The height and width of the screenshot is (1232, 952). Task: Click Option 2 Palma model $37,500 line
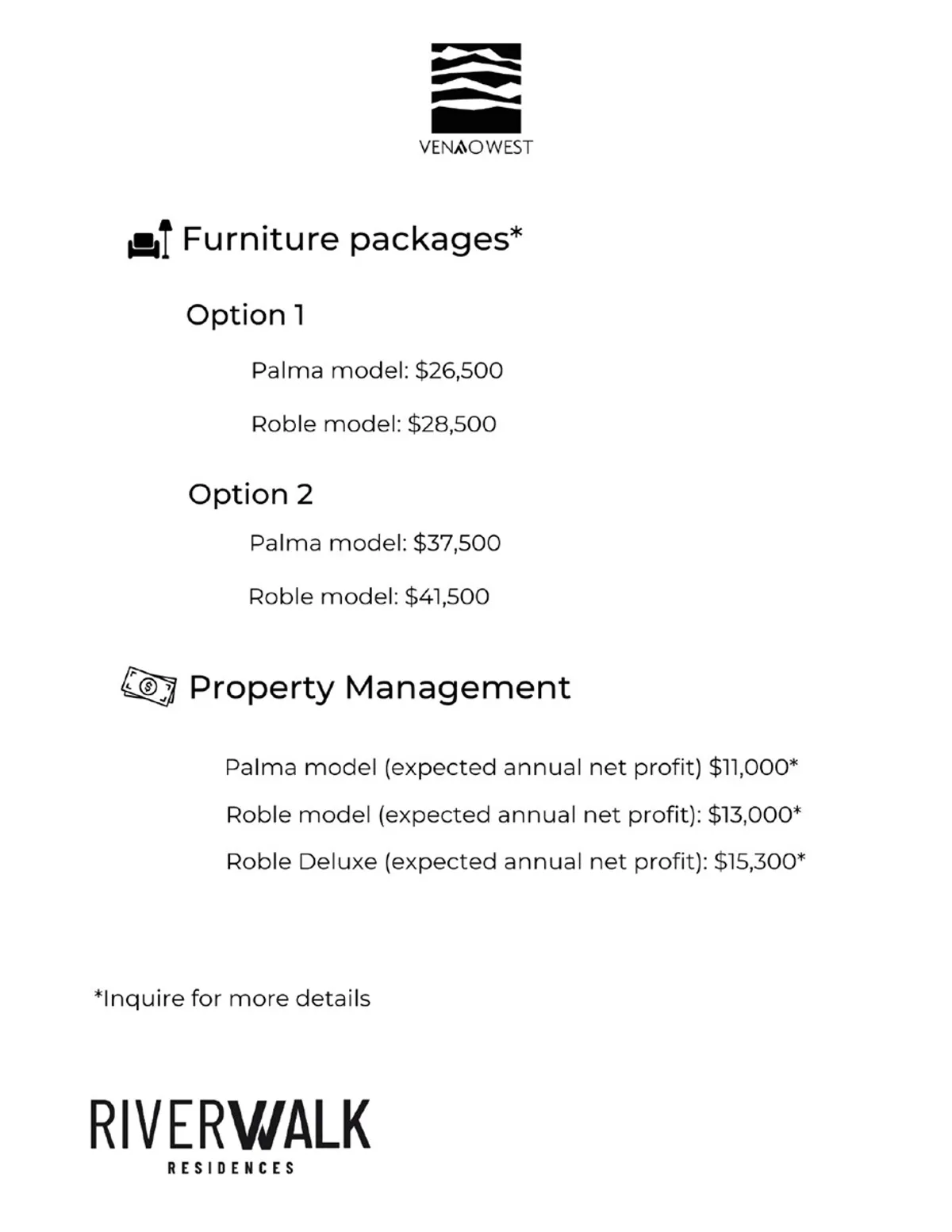coord(375,543)
